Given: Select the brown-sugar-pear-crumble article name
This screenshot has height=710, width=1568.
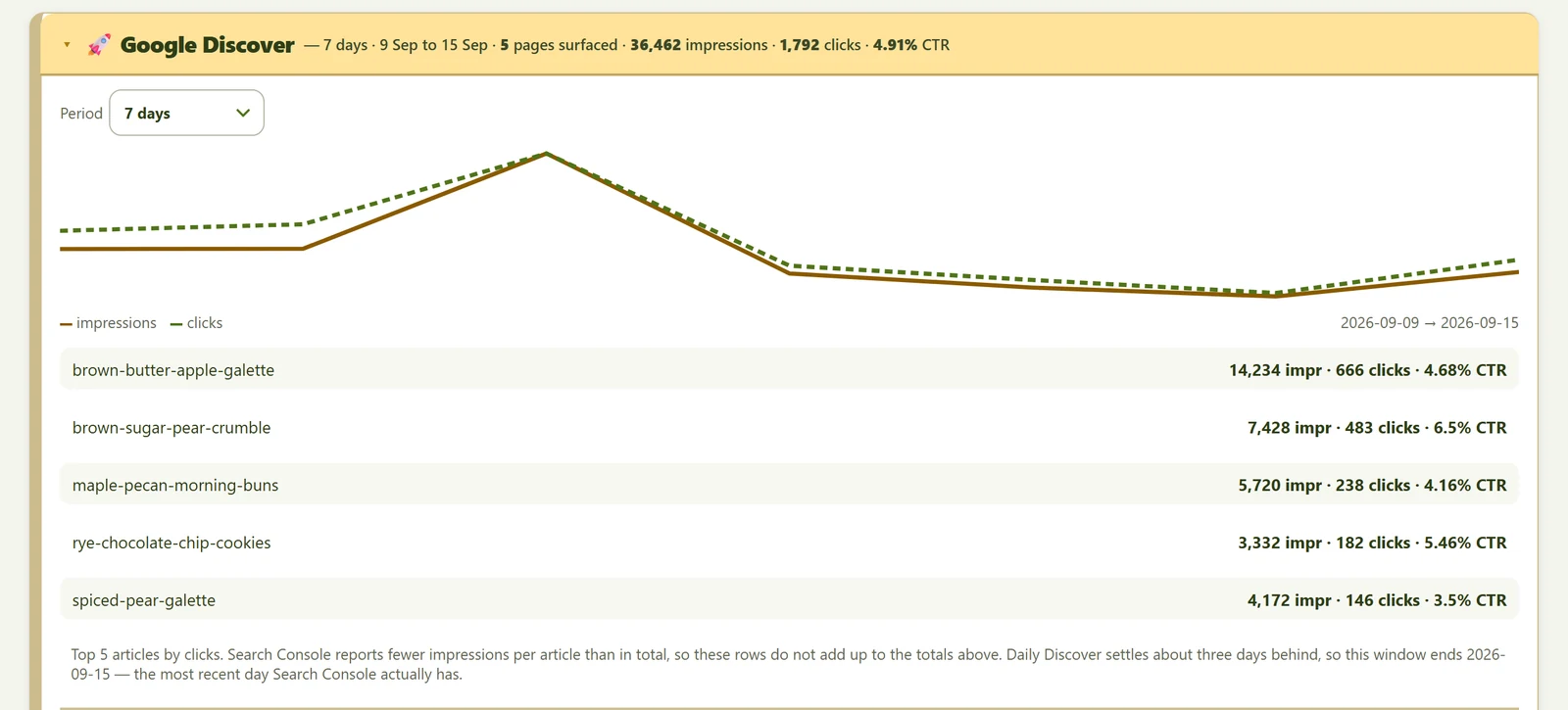Looking at the screenshot, I should pyautogui.click(x=171, y=428).
